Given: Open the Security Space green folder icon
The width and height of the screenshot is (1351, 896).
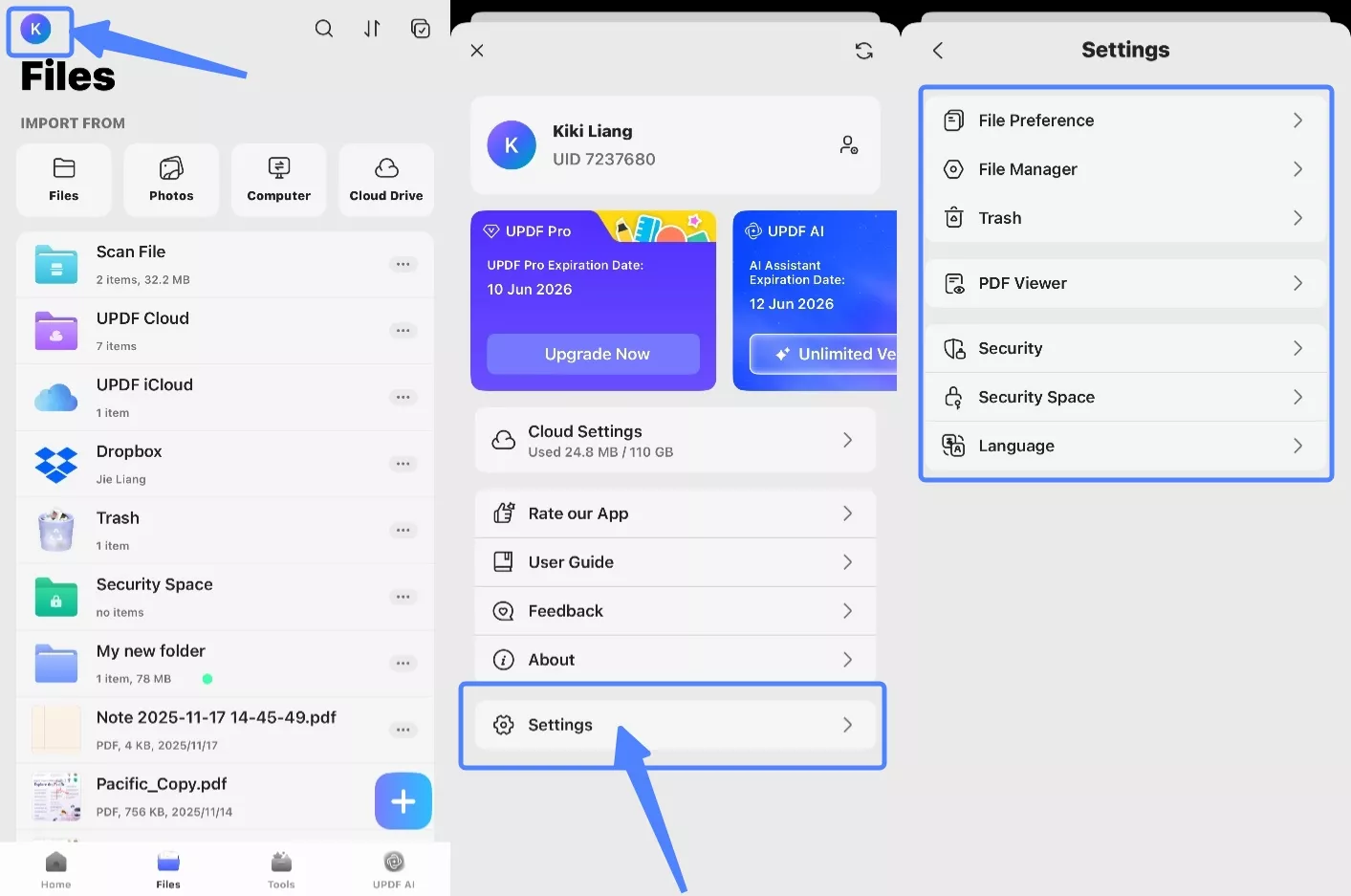Looking at the screenshot, I should pos(56,598).
